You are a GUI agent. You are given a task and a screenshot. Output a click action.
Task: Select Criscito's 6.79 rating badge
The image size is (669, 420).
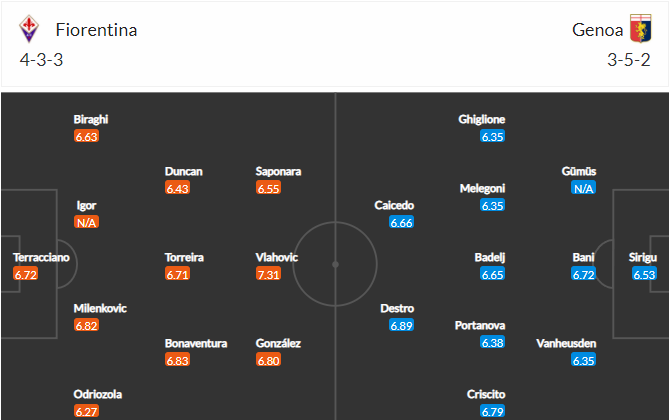click(492, 411)
